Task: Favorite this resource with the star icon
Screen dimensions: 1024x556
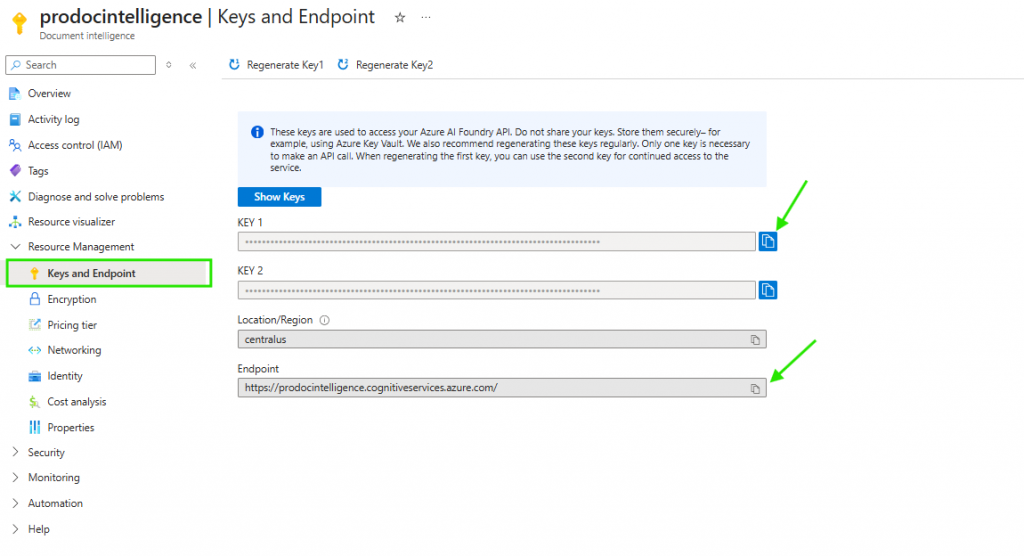Action: (x=400, y=18)
